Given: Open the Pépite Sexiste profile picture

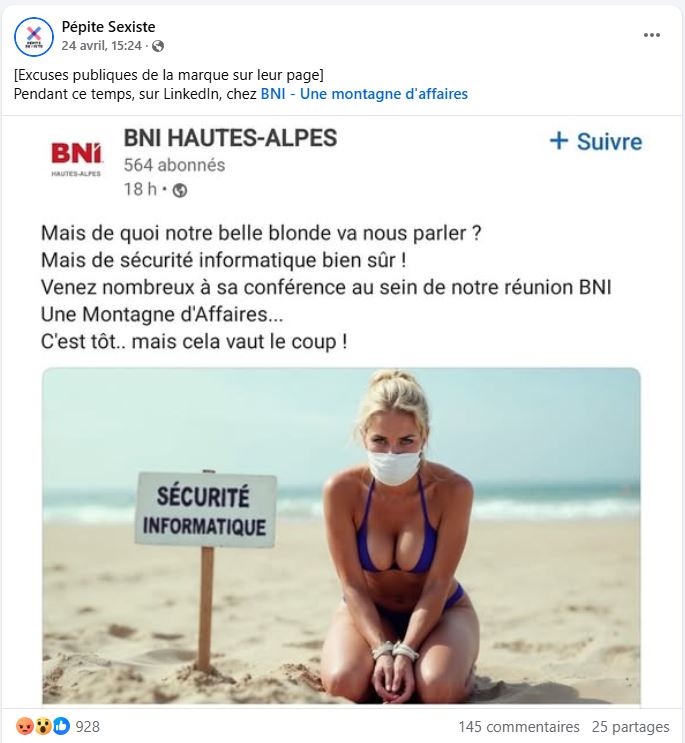Looking at the screenshot, I should tap(34, 36).
